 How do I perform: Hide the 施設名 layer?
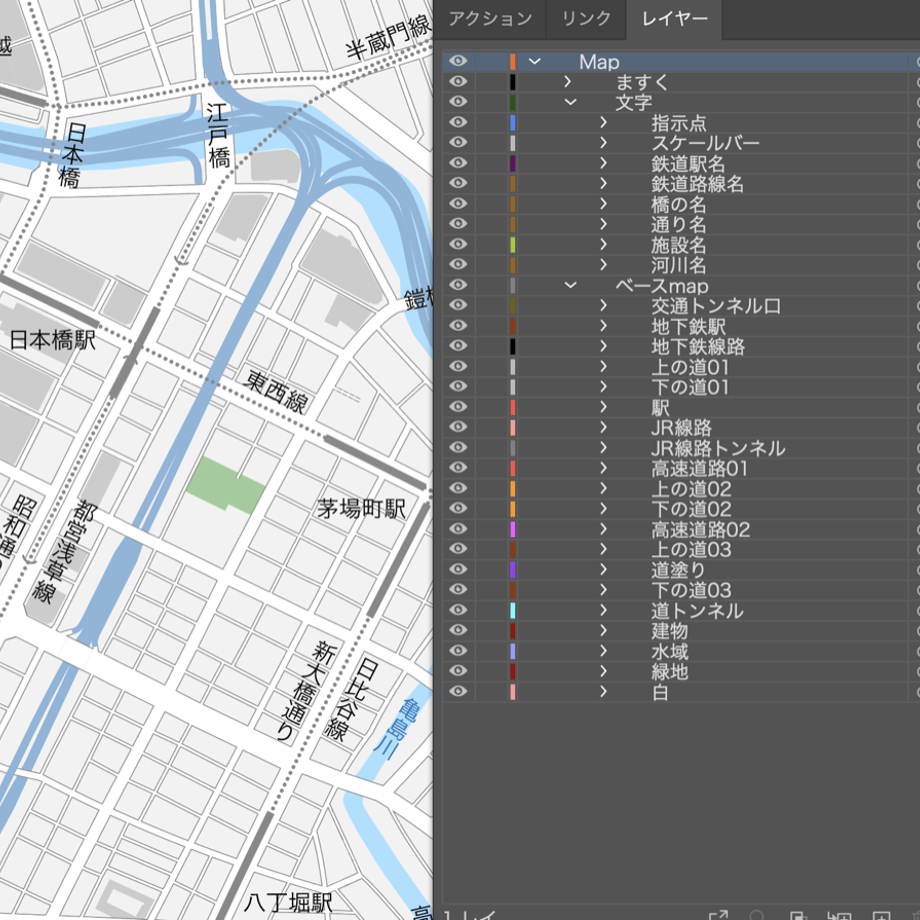point(458,244)
